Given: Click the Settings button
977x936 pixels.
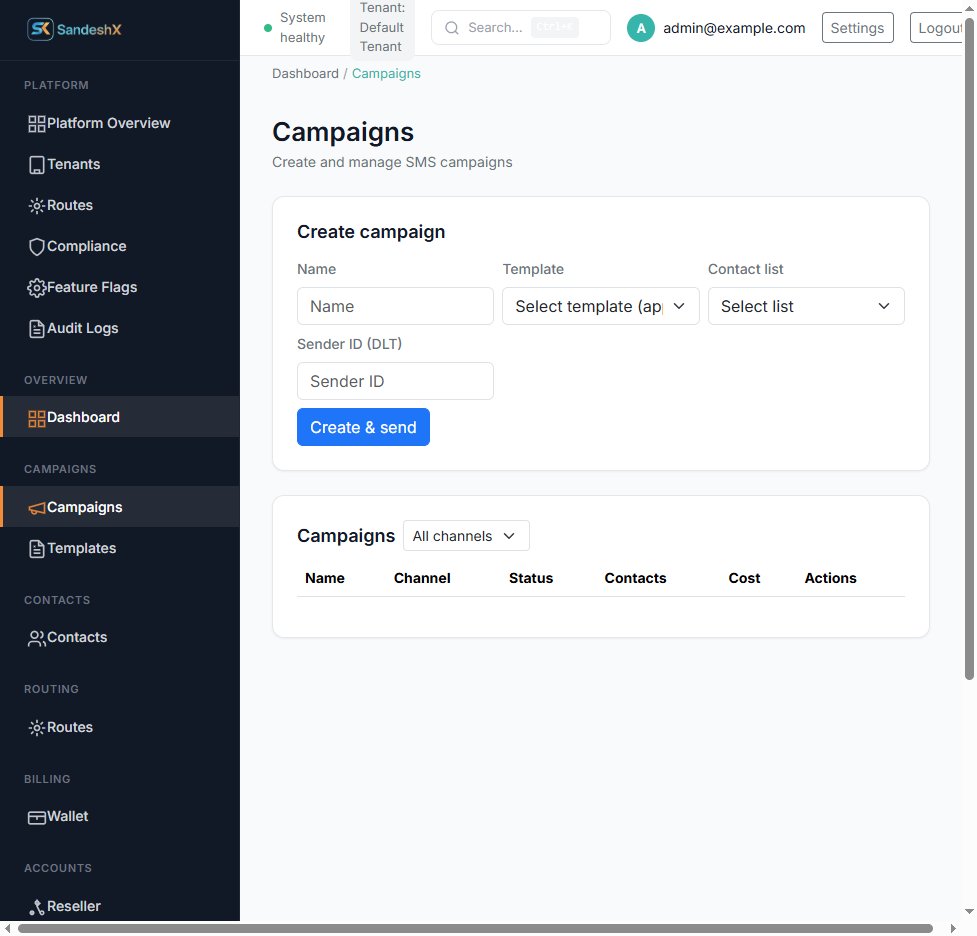Looking at the screenshot, I should coord(857,28).
